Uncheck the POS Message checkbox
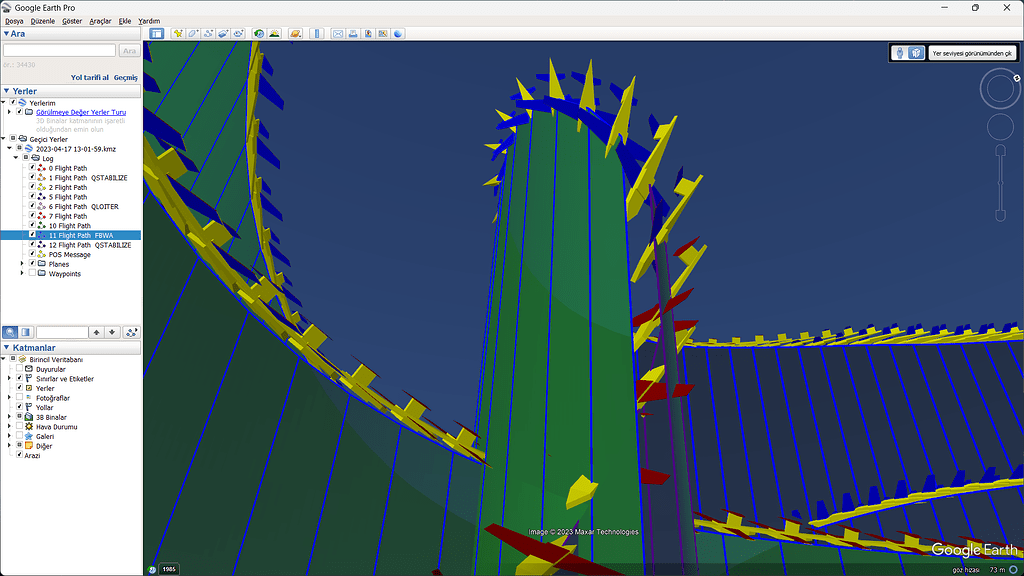1024x576 pixels. (32, 254)
